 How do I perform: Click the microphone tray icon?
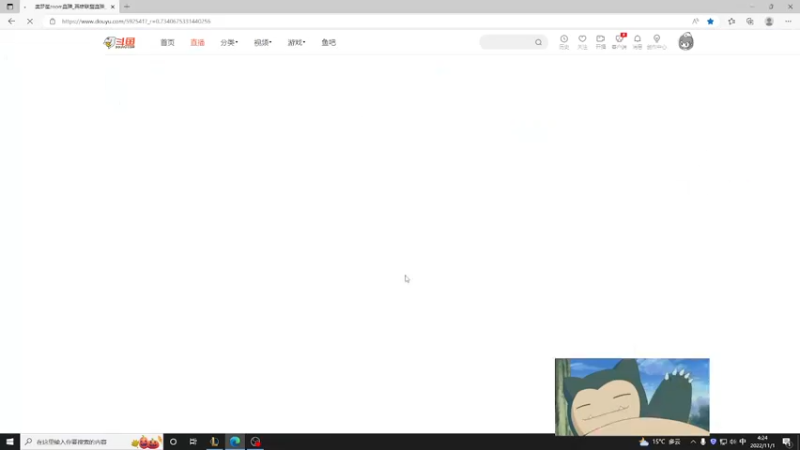pyautogui.click(x=703, y=442)
